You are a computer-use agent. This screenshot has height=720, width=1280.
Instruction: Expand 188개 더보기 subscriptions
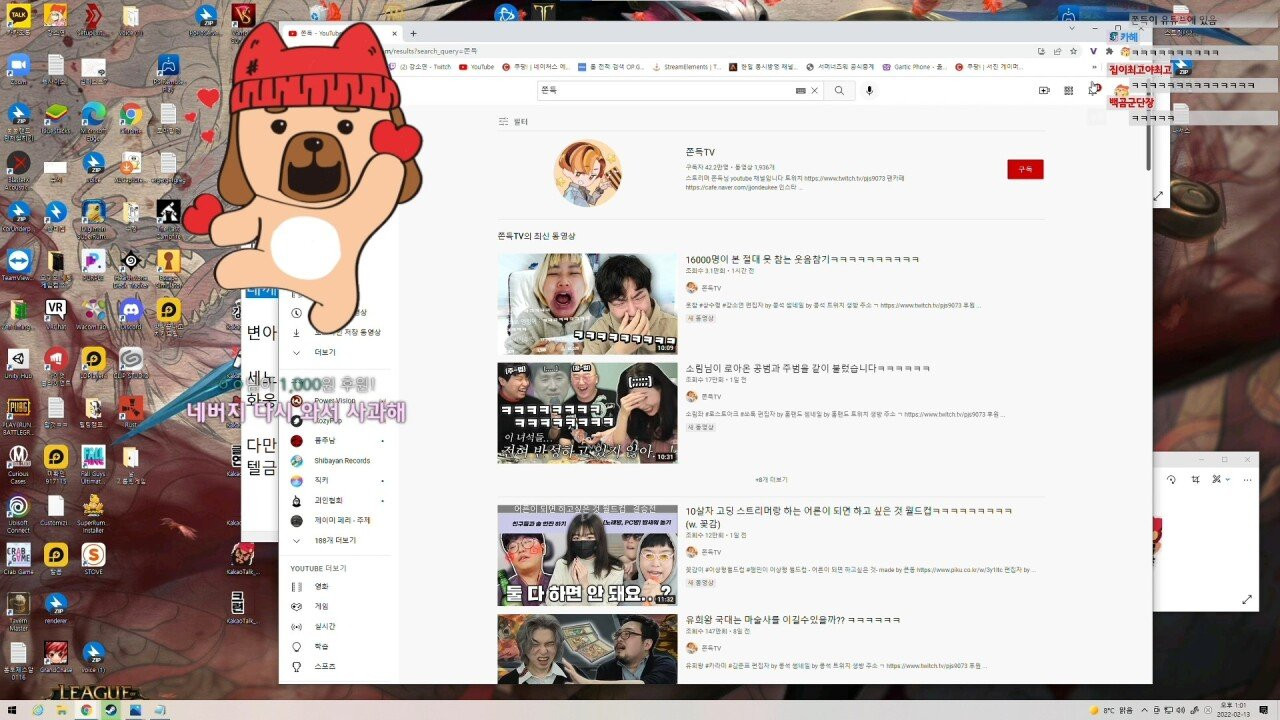[x=335, y=540]
